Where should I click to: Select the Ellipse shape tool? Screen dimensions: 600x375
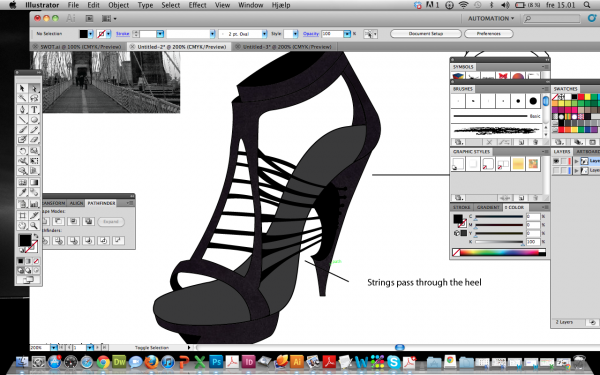[x=34, y=120]
